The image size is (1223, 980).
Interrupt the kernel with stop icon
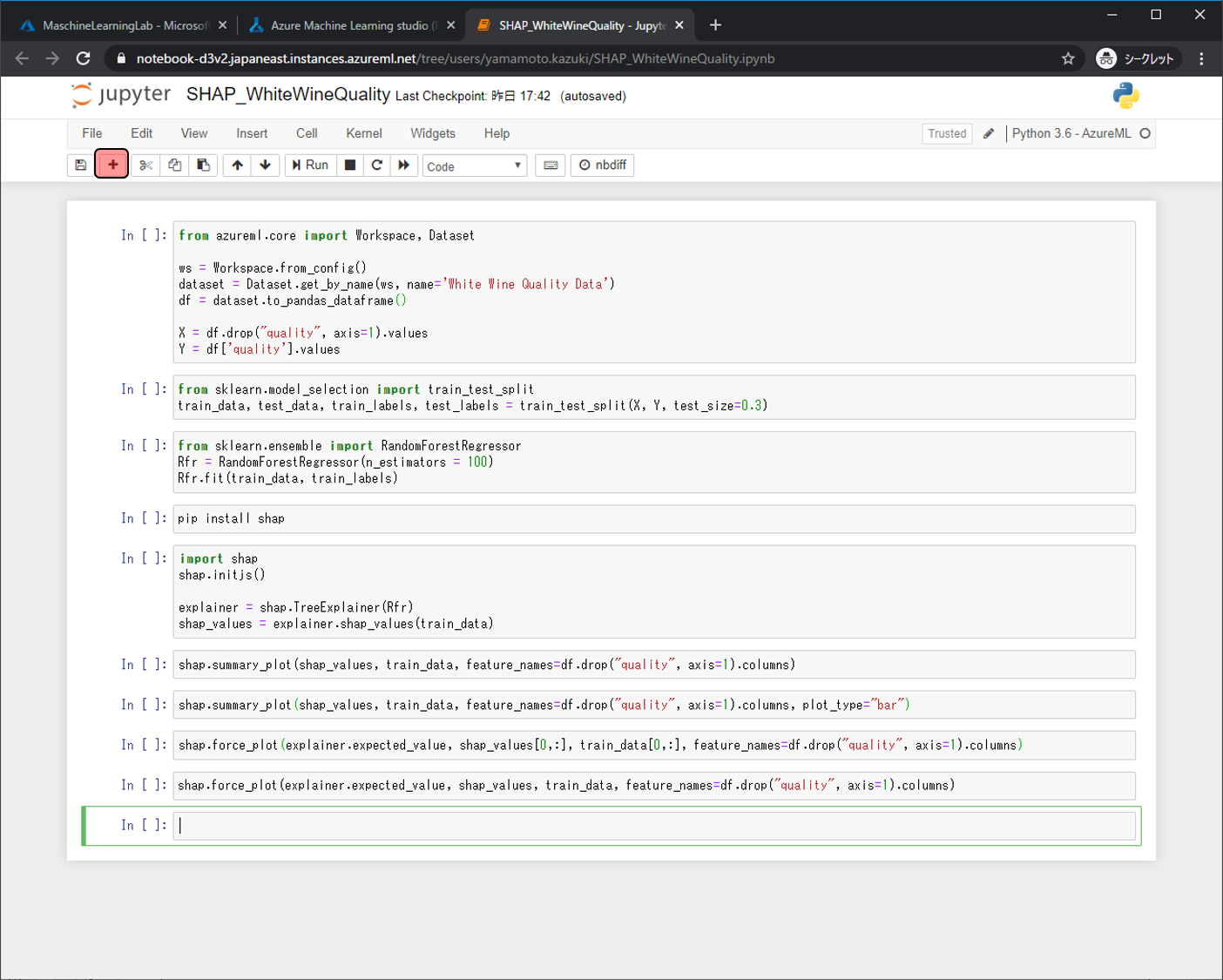pyautogui.click(x=350, y=166)
